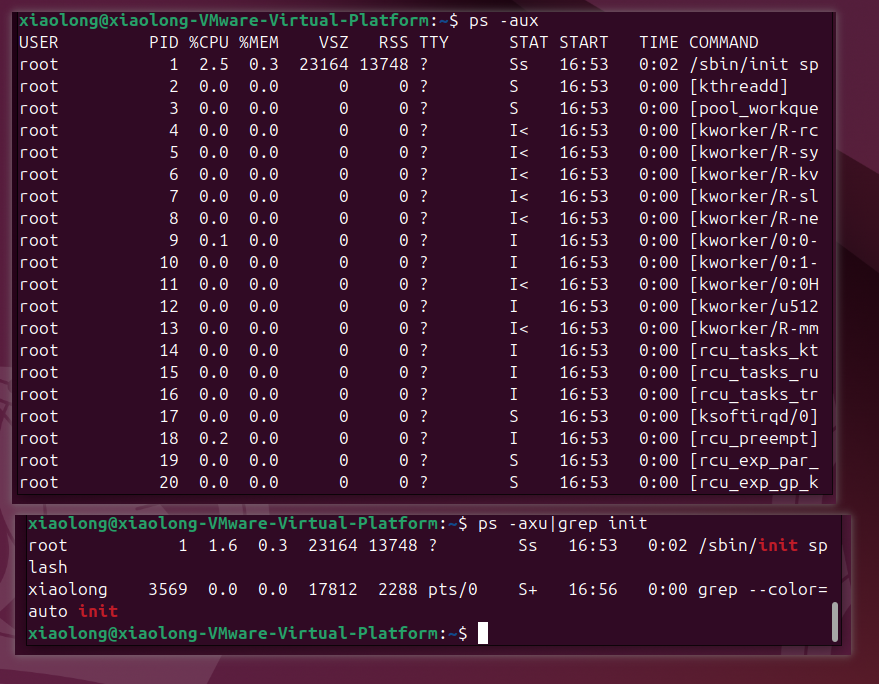Click the [rcu_exp_gp_k process name

[x=754, y=482]
